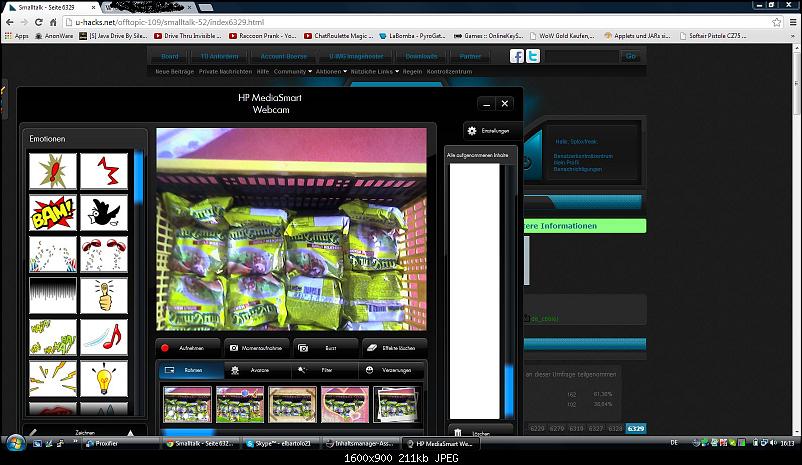Click the Twitter icon on the forum

click(x=535, y=56)
